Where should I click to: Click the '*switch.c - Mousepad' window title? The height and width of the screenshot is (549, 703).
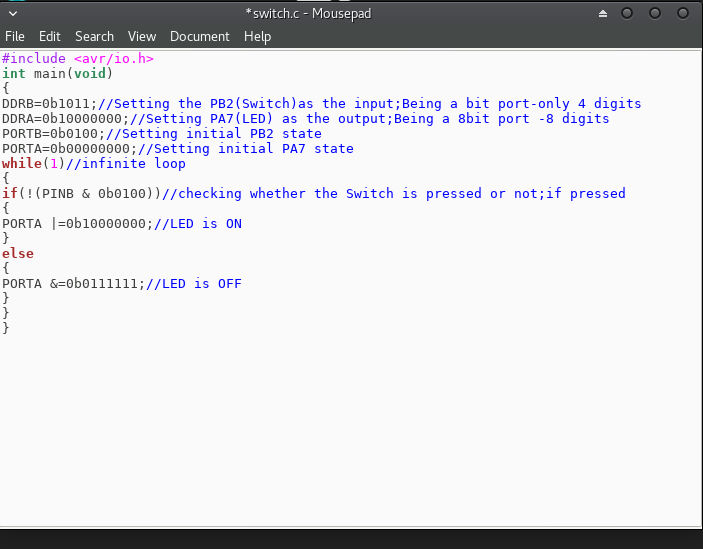click(x=308, y=13)
